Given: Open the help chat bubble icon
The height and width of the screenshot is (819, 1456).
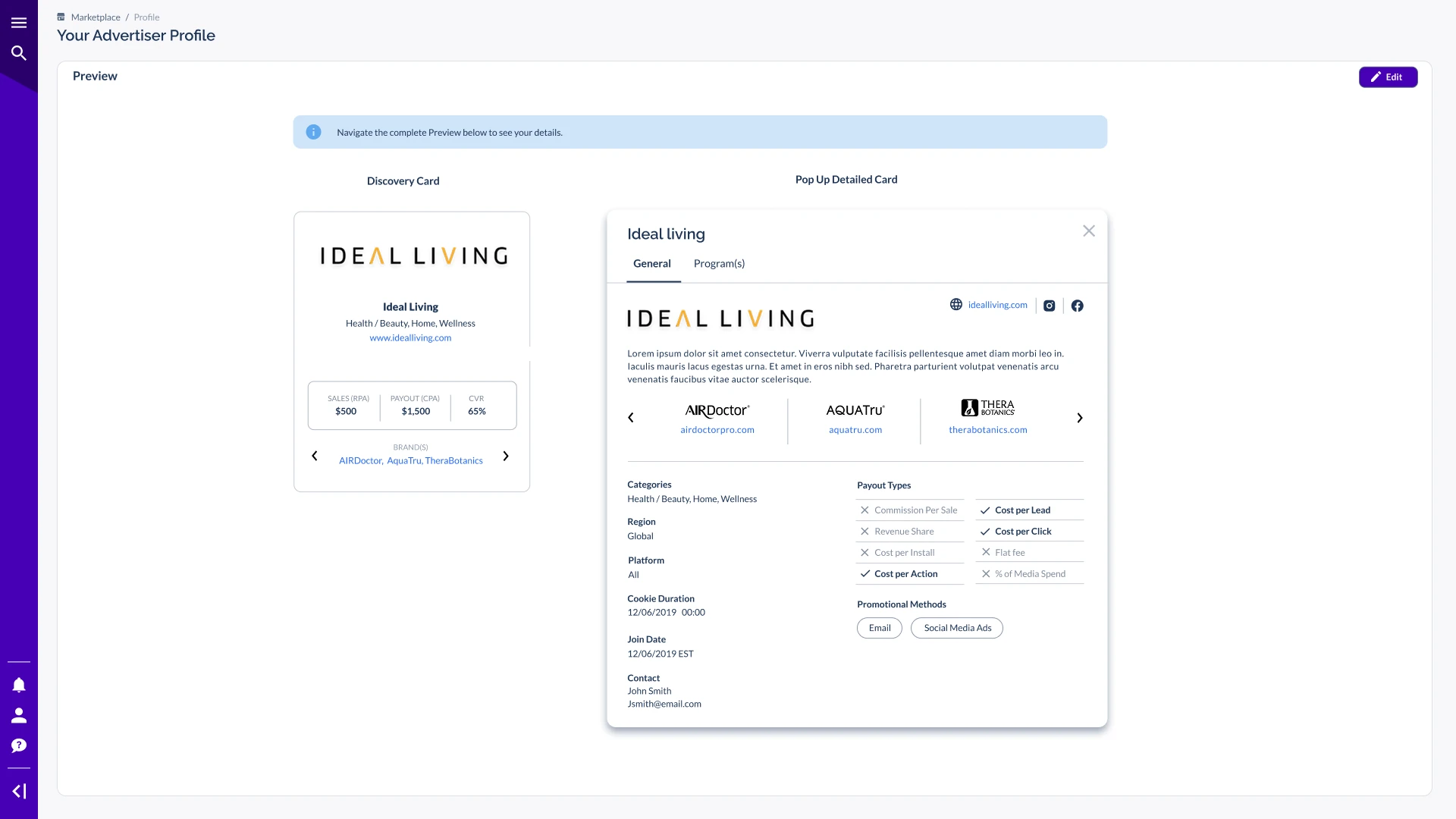Looking at the screenshot, I should pos(19,745).
